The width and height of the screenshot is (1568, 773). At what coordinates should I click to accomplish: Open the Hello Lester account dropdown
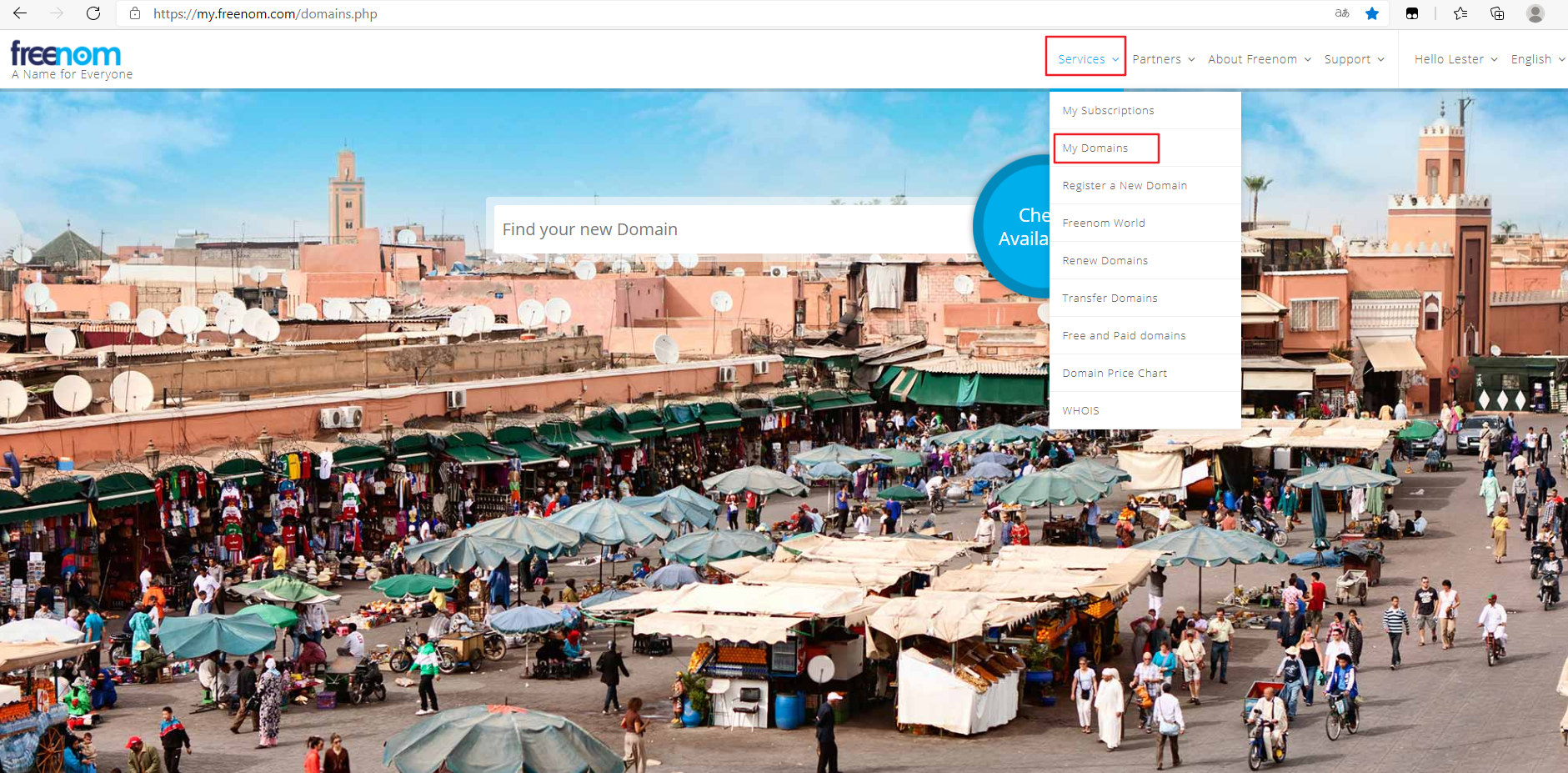(1455, 59)
